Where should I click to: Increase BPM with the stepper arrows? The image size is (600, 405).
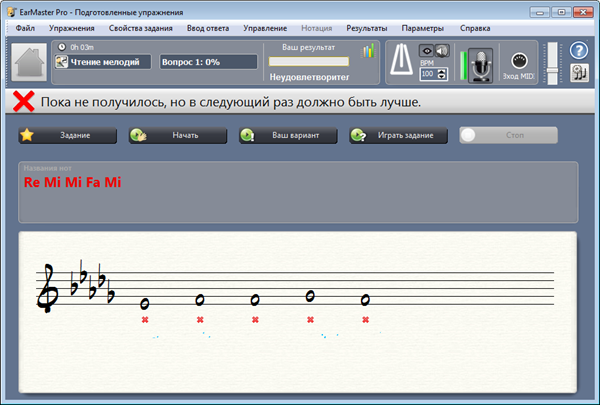pyautogui.click(x=442, y=71)
